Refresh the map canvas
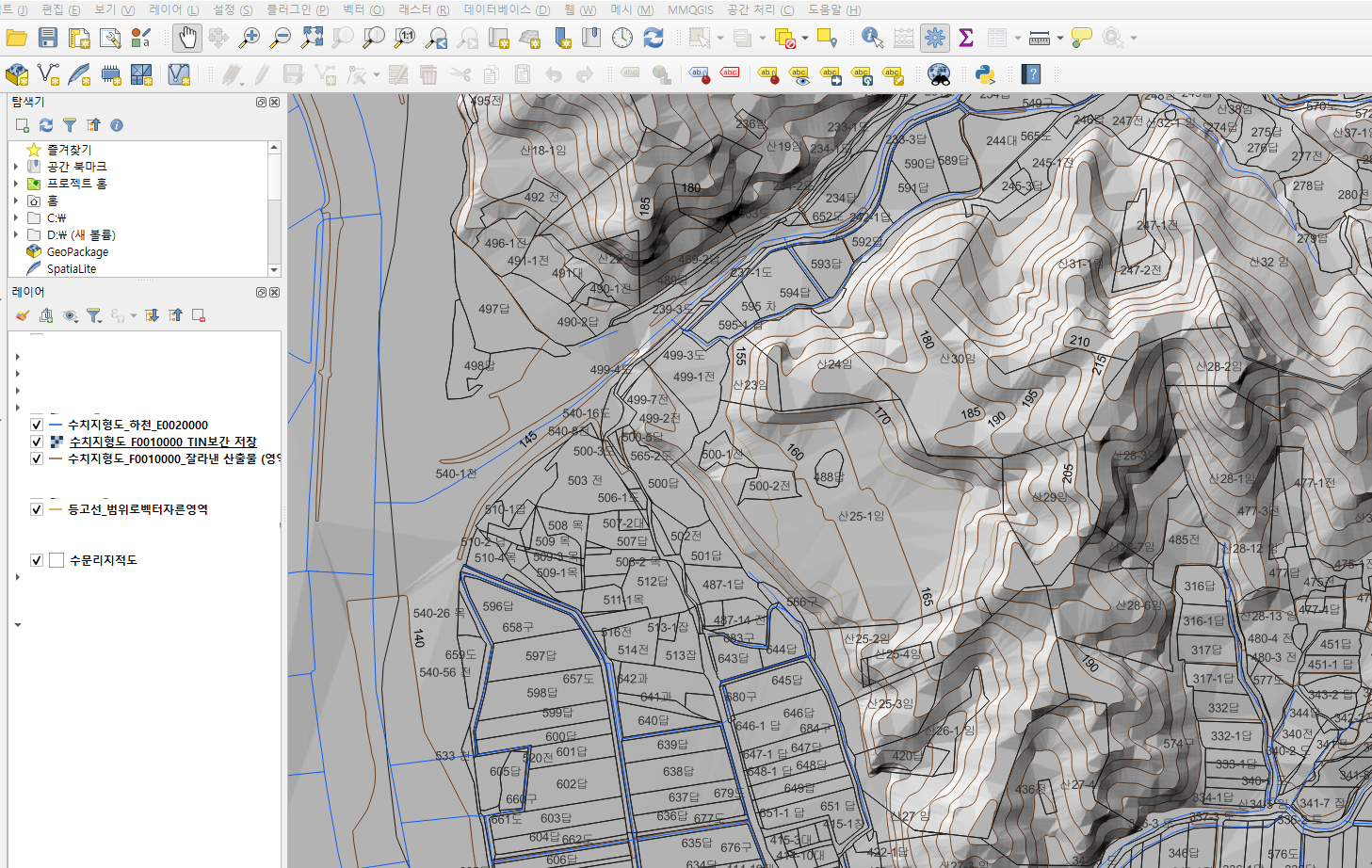The width and height of the screenshot is (1372, 868). (654, 38)
